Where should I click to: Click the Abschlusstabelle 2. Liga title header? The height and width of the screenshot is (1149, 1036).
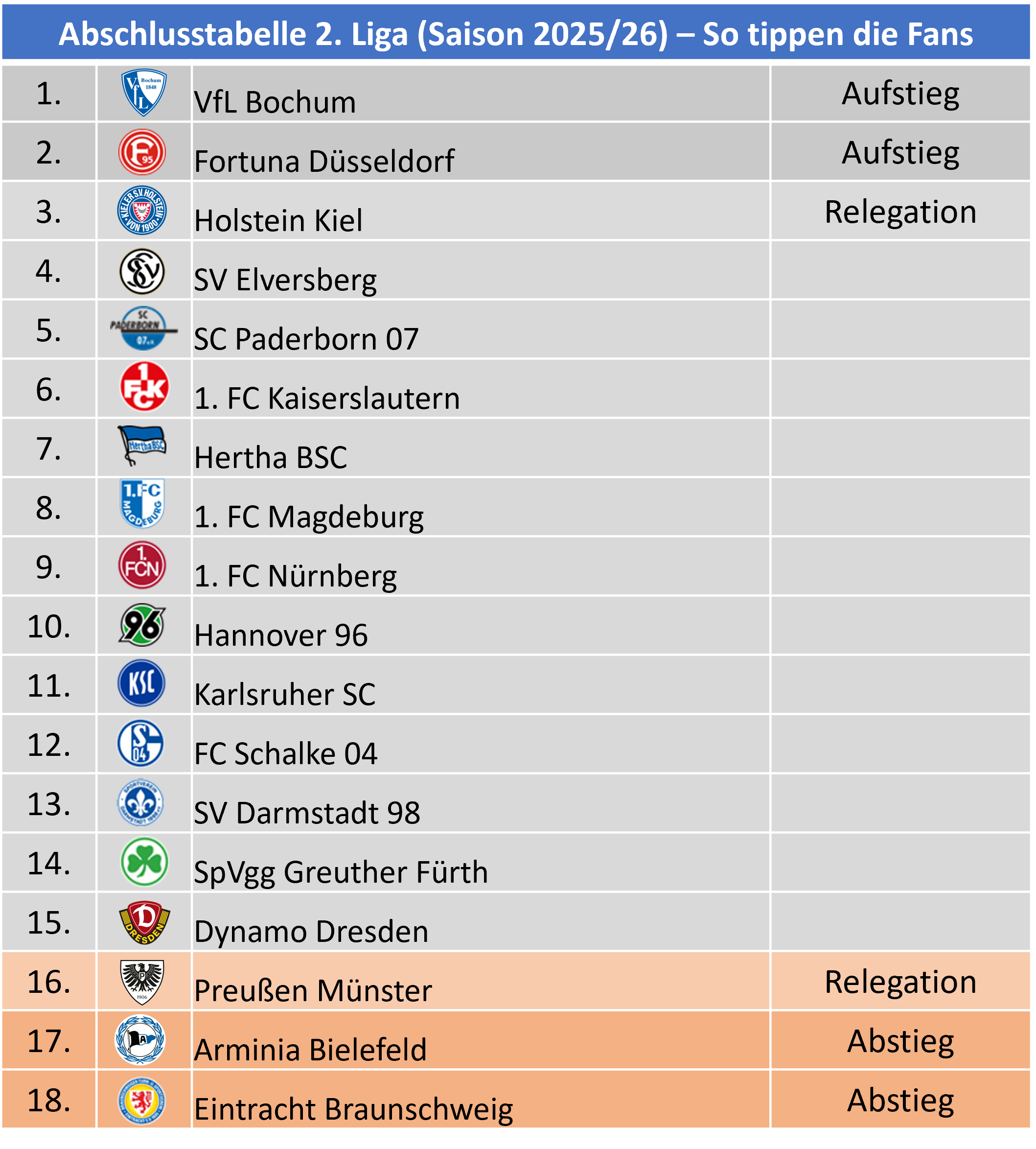[516, 34]
